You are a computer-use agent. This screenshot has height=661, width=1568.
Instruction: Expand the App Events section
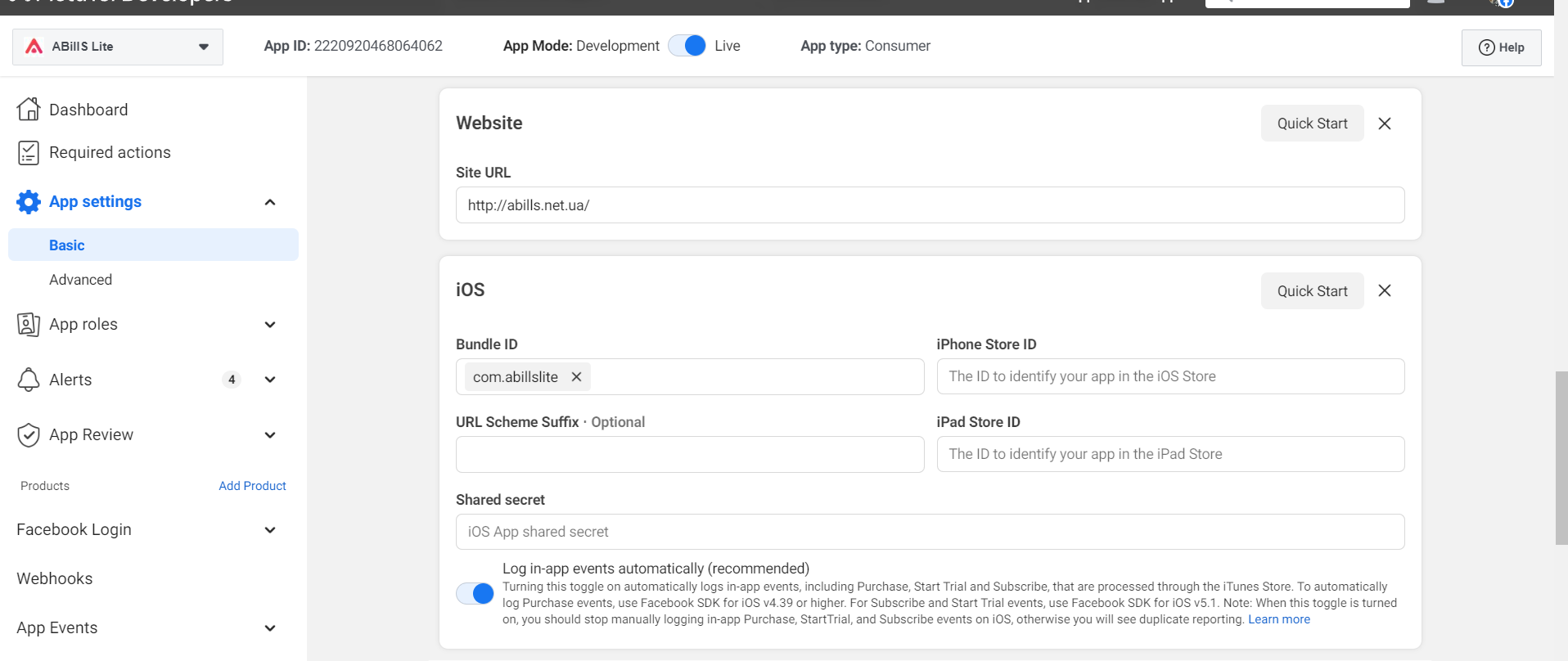pyautogui.click(x=270, y=628)
